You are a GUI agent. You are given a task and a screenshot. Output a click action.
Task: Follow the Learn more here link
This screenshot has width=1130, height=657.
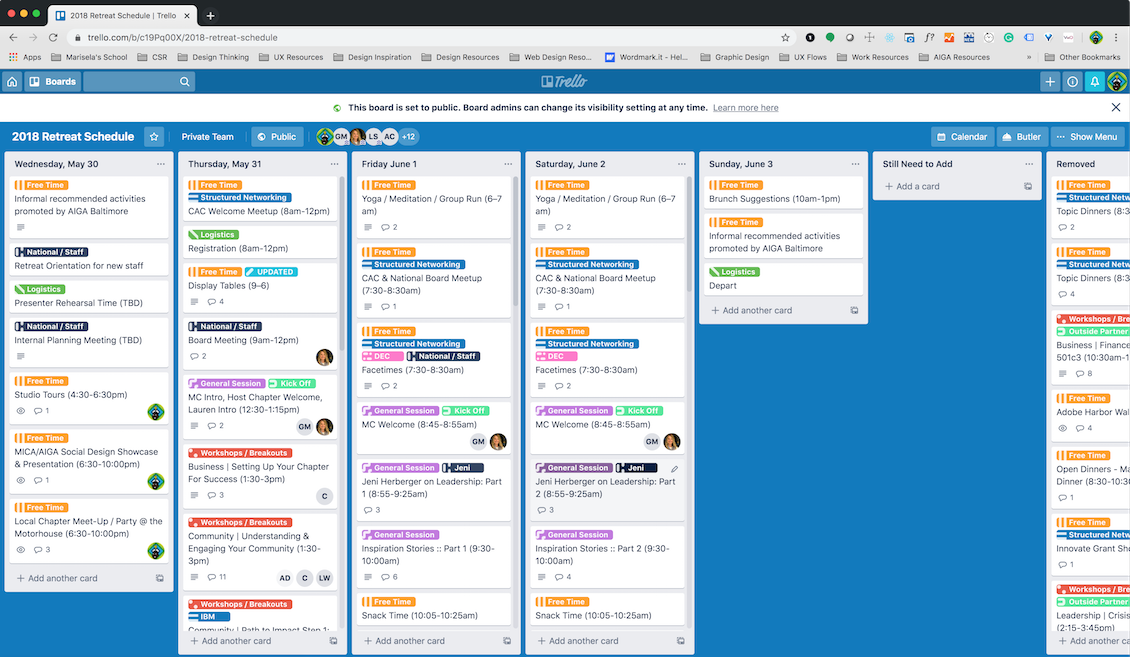click(x=745, y=107)
